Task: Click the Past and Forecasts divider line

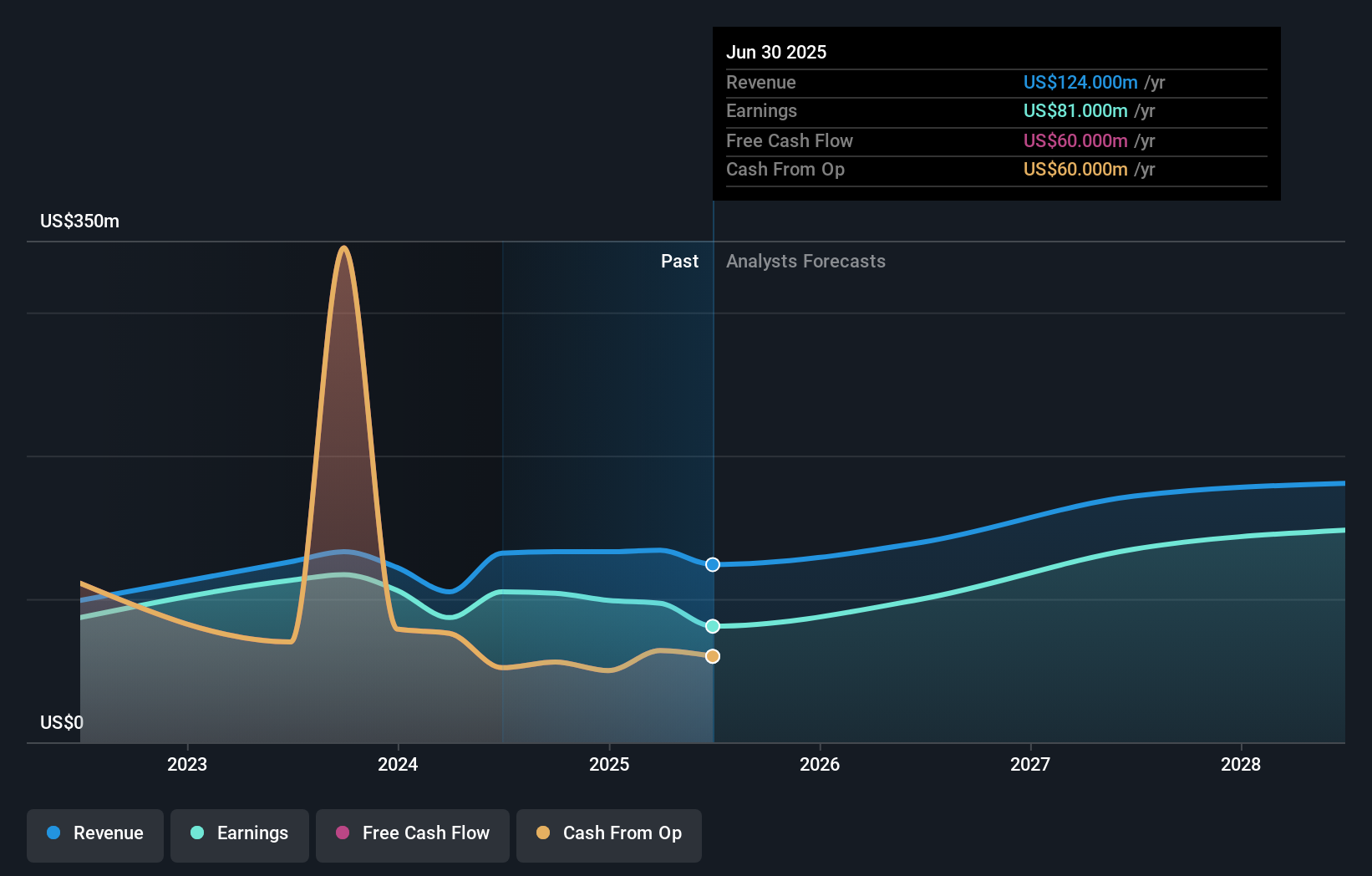Action: point(713,468)
